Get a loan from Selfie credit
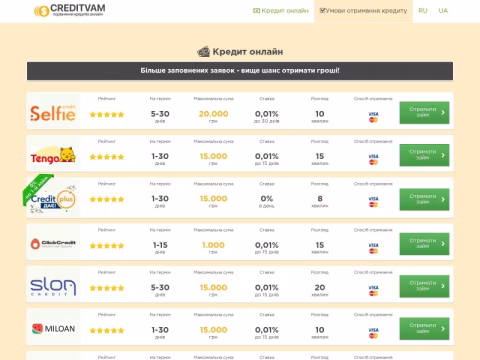480x360 pixels. (x=424, y=112)
